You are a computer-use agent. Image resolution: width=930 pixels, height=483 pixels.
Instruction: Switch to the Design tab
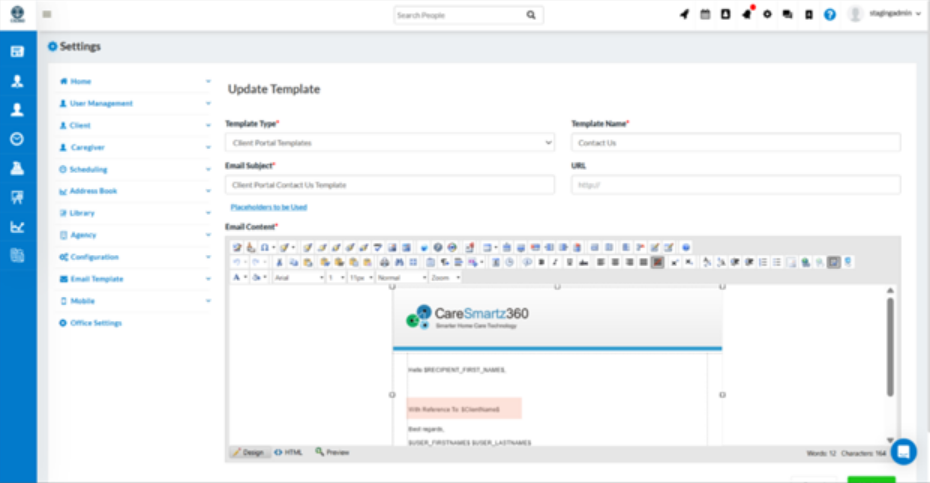click(249, 452)
